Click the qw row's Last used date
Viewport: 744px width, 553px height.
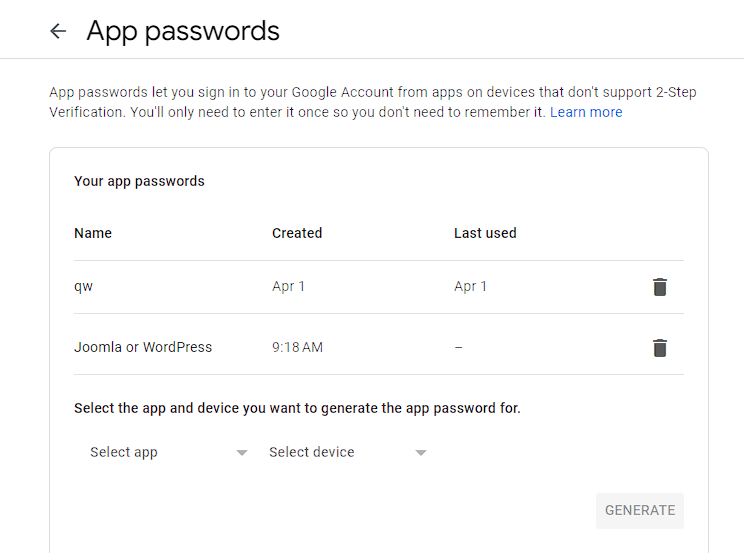pos(470,286)
